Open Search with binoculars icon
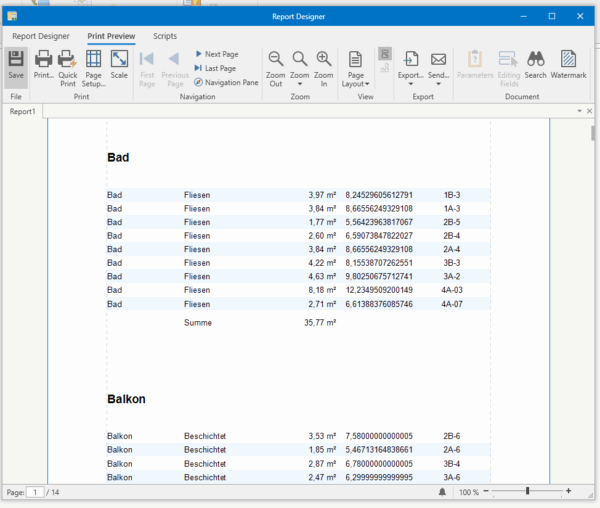Viewport: 600px width, 508px height. tap(536, 59)
